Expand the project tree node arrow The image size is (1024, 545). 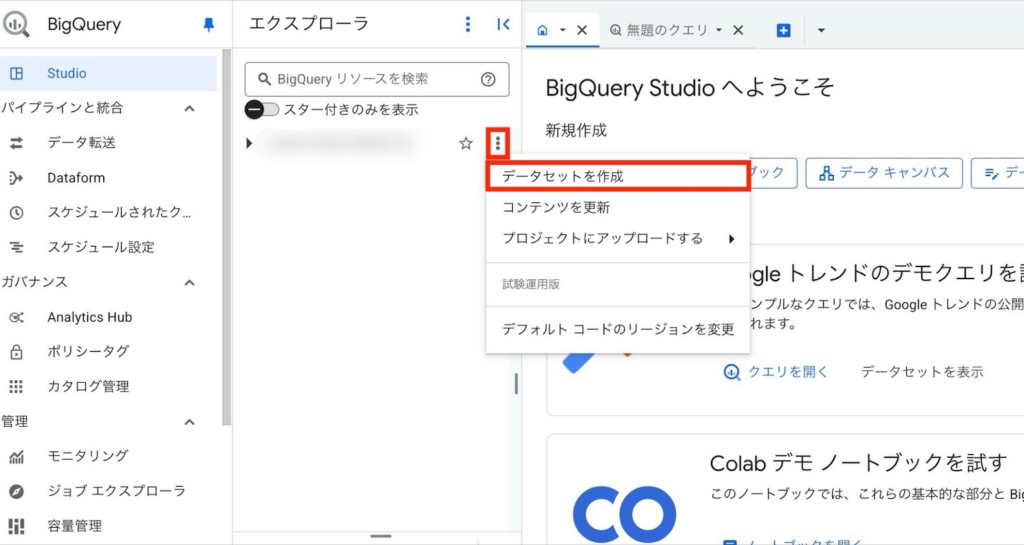click(249, 144)
